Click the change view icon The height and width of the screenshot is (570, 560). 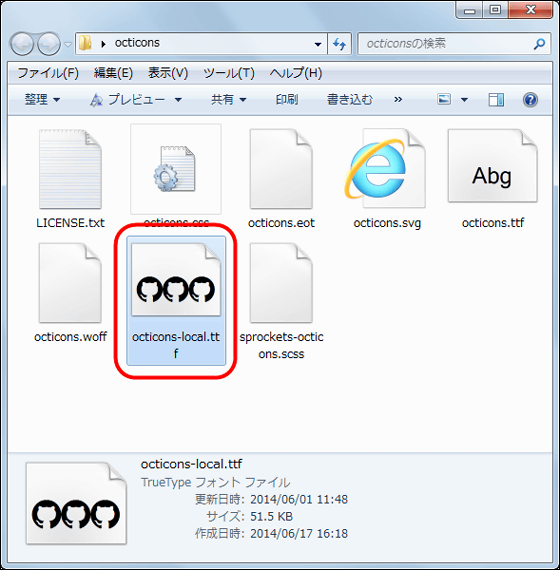pyautogui.click(x=444, y=99)
